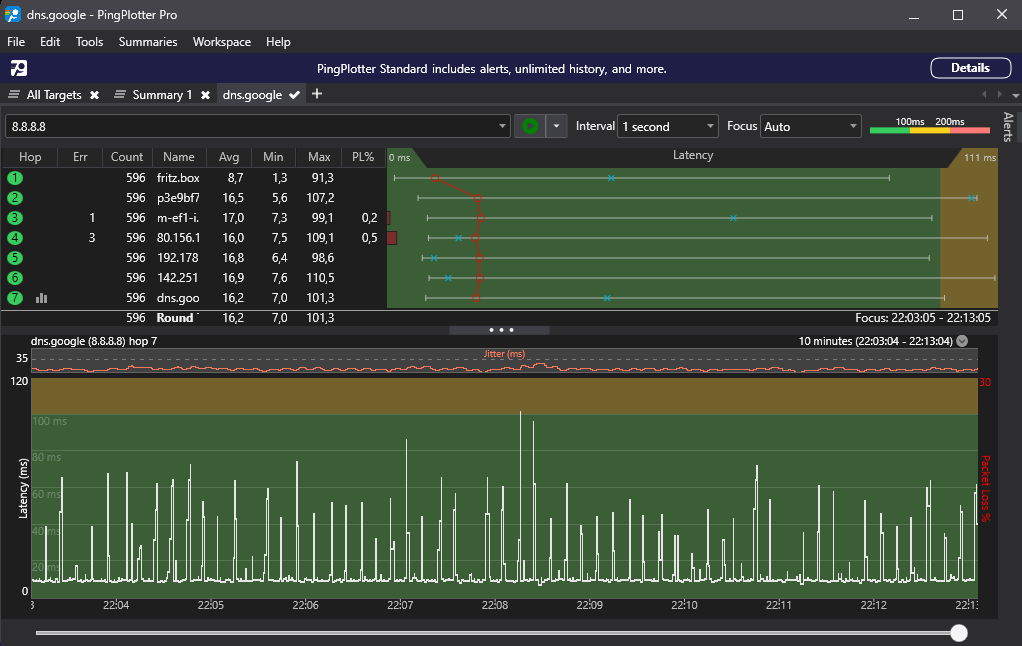Click the Latency graph header label
1022x646 pixels.
coord(692,155)
